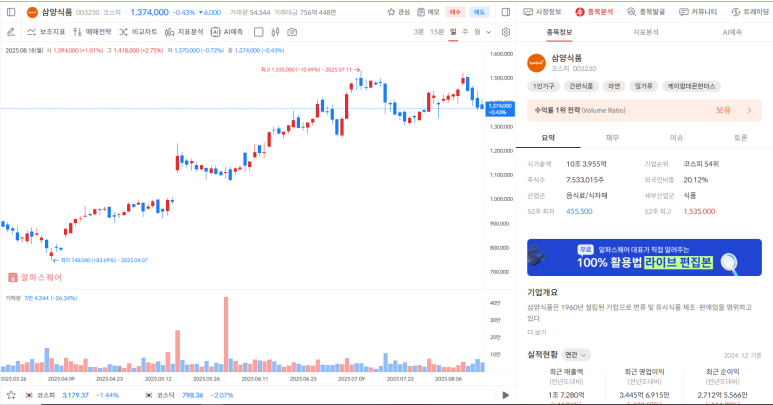
Task: Switch to 토론 discussion tab
Action: (740, 138)
